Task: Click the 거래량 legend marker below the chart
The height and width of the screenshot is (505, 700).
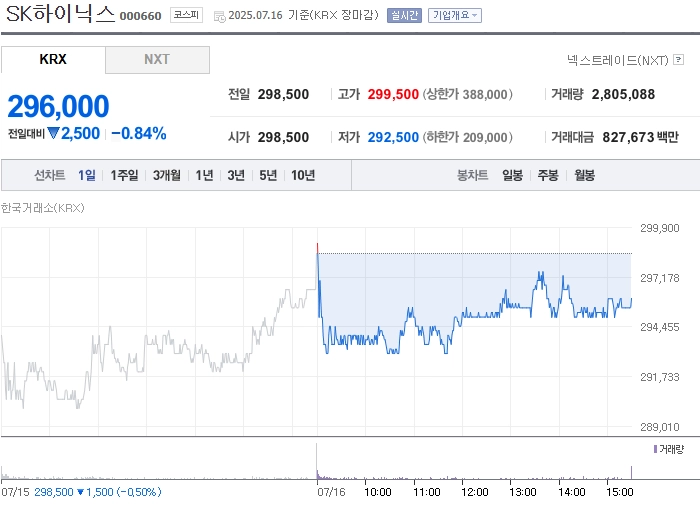Action: pos(655,449)
